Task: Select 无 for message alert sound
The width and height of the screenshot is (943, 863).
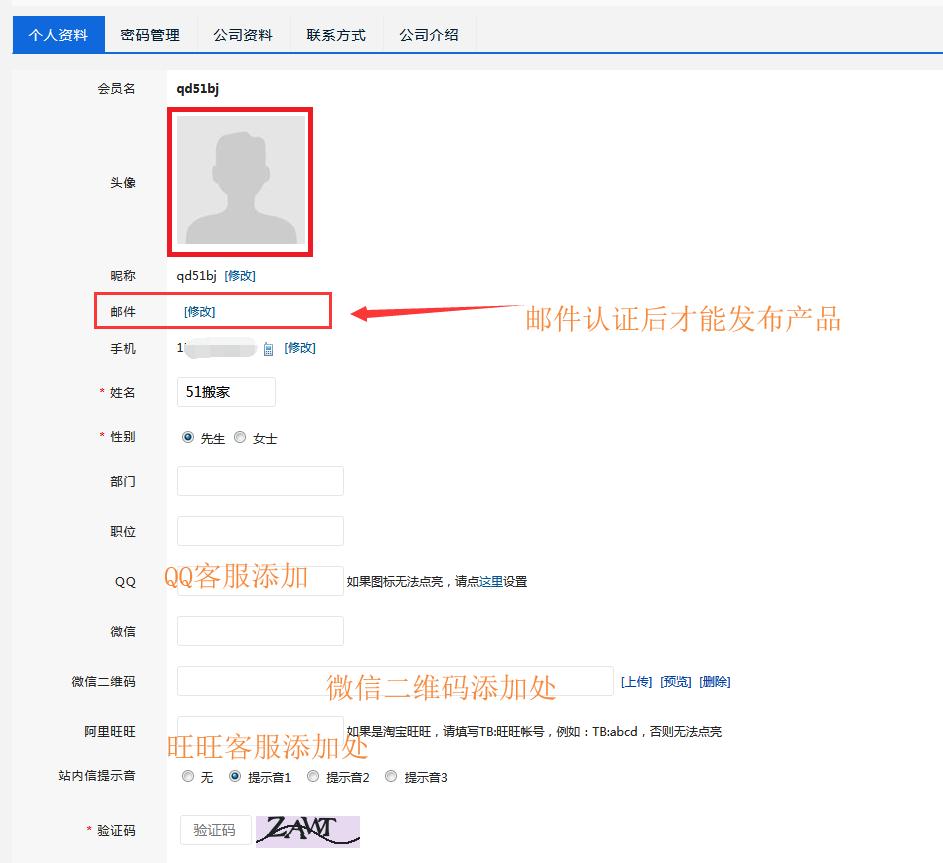Action: coord(188,776)
